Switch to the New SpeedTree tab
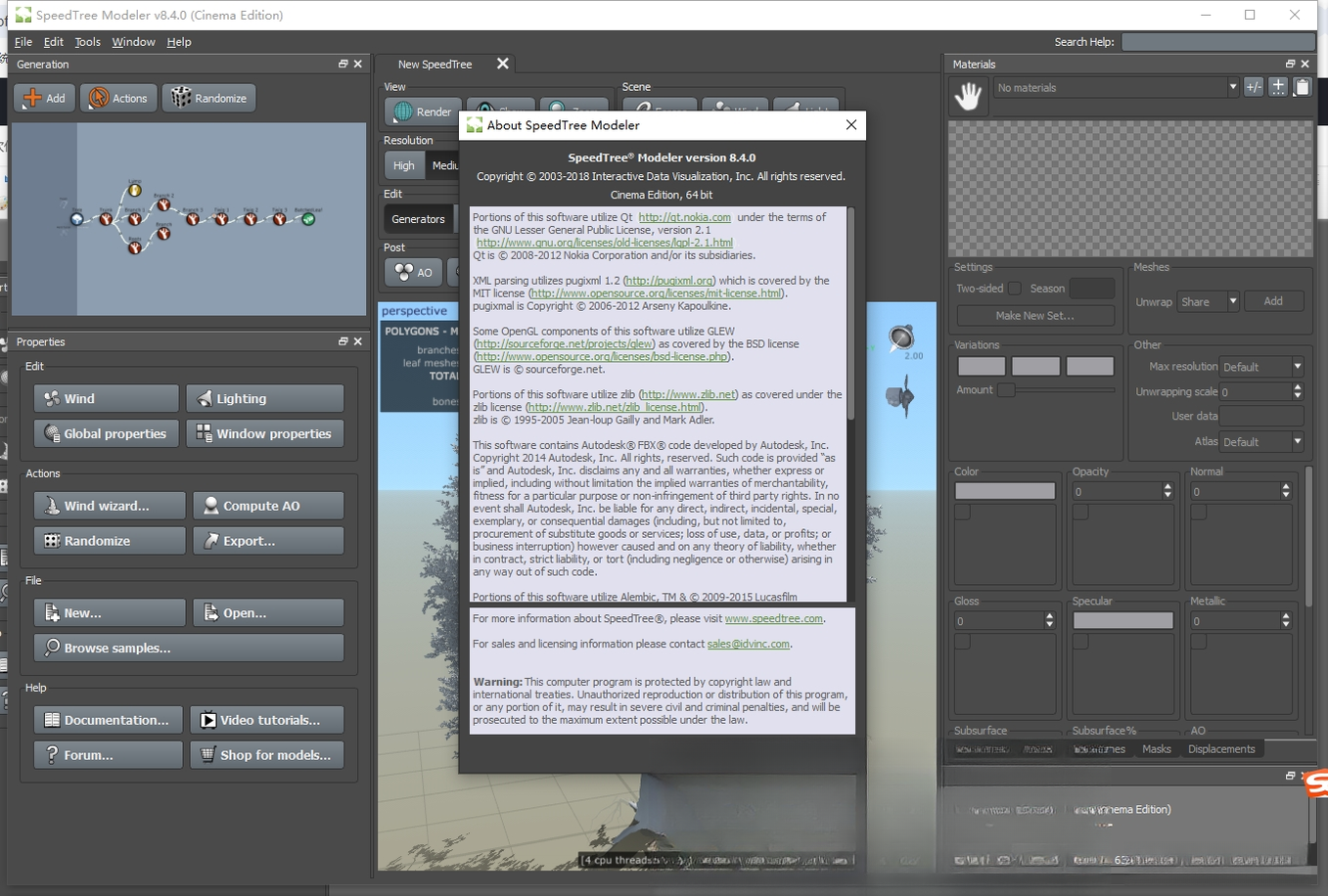 (x=435, y=65)
